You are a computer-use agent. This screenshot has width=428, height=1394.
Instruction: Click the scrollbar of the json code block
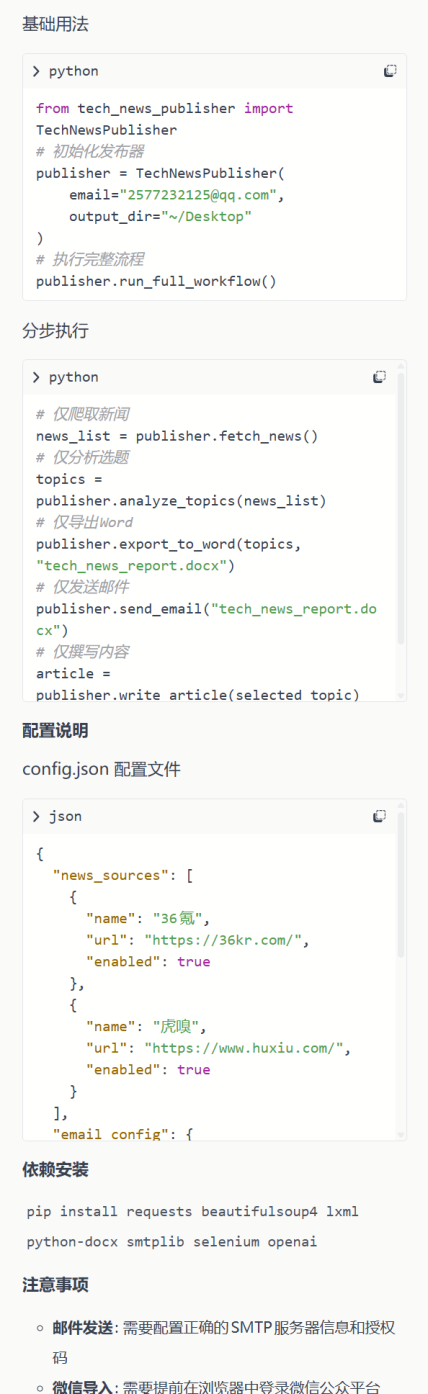pyautogui.click(x=400, y=885)
